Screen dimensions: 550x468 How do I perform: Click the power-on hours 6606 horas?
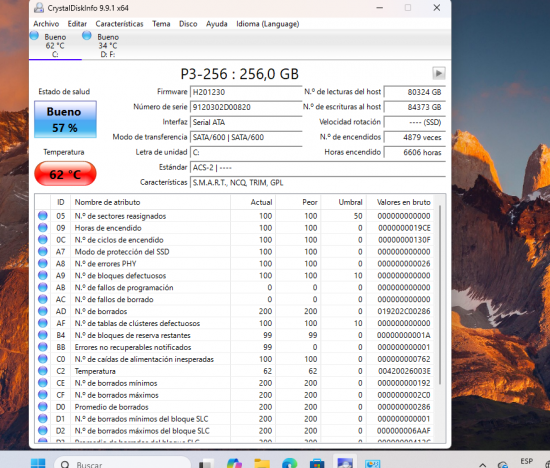click(415, 152)
